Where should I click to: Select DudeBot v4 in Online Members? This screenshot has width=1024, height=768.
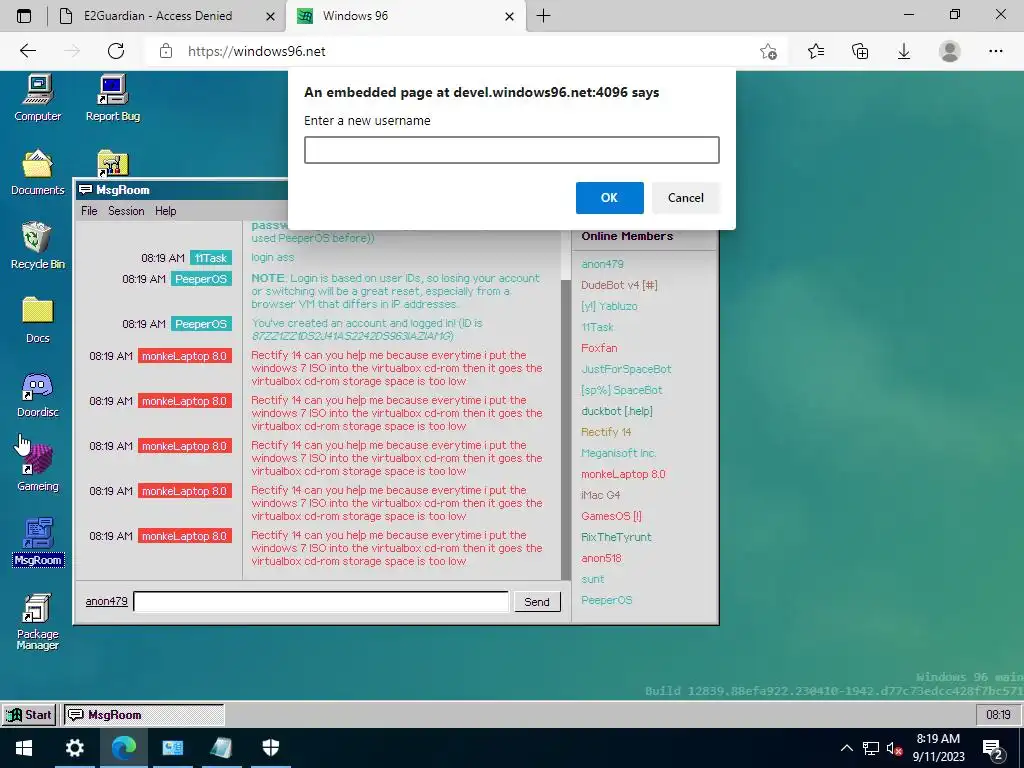click(x=619, y=285)
